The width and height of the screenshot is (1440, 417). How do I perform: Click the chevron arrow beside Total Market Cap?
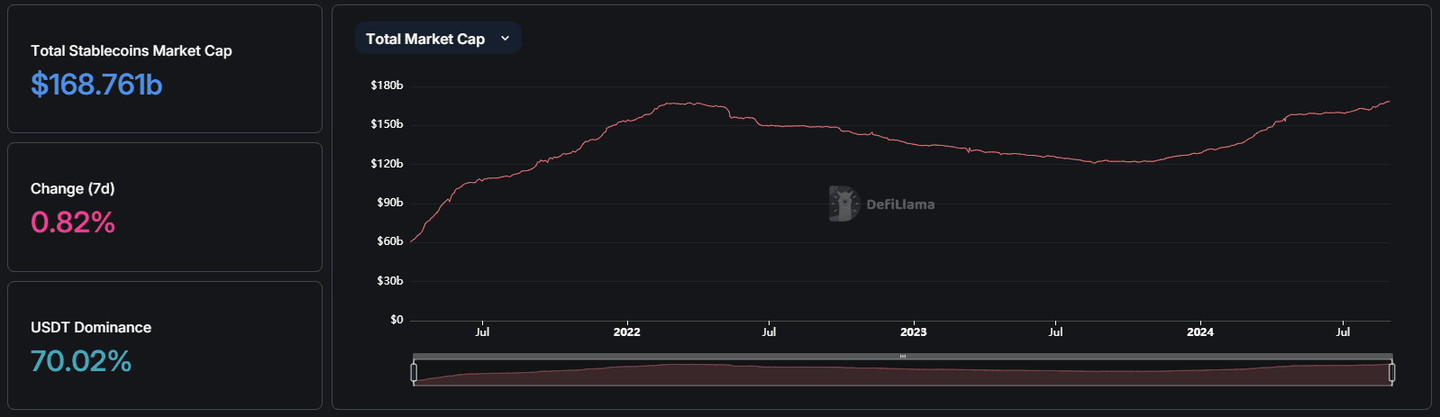coord(505,39)
